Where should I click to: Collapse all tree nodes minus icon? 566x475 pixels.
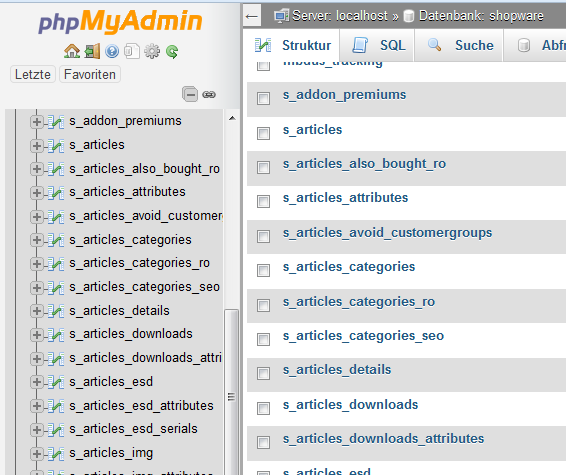click(190, 95)
